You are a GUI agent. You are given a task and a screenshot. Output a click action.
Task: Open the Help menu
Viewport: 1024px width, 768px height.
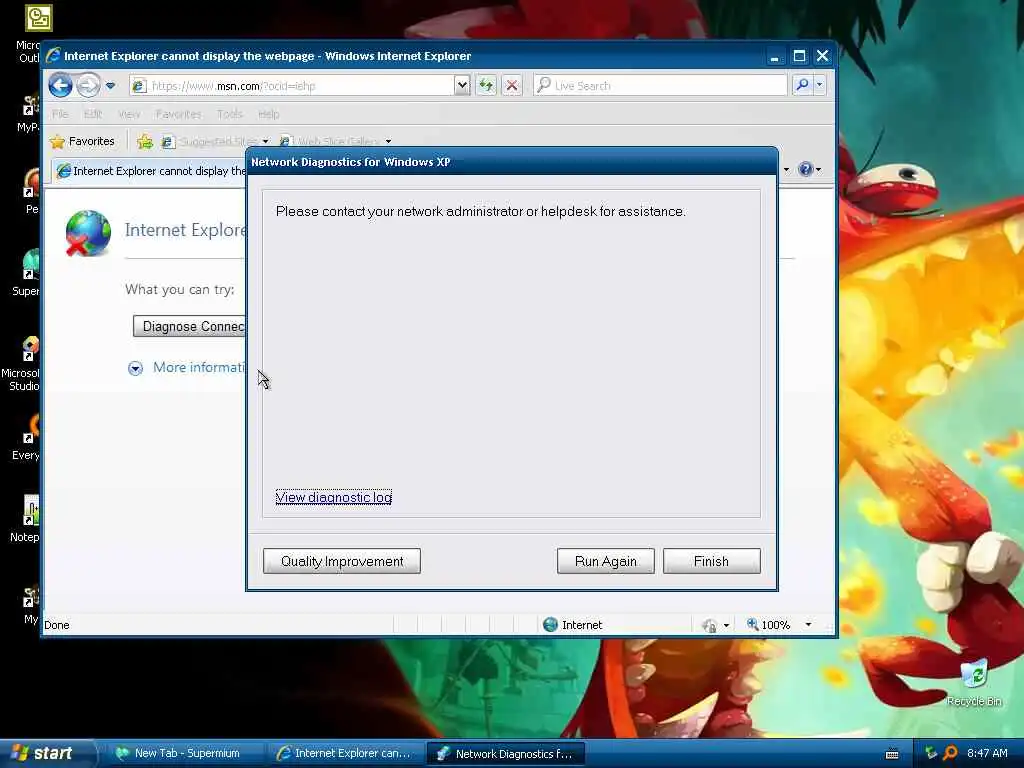pyautogui.click(x=268, y=114)
